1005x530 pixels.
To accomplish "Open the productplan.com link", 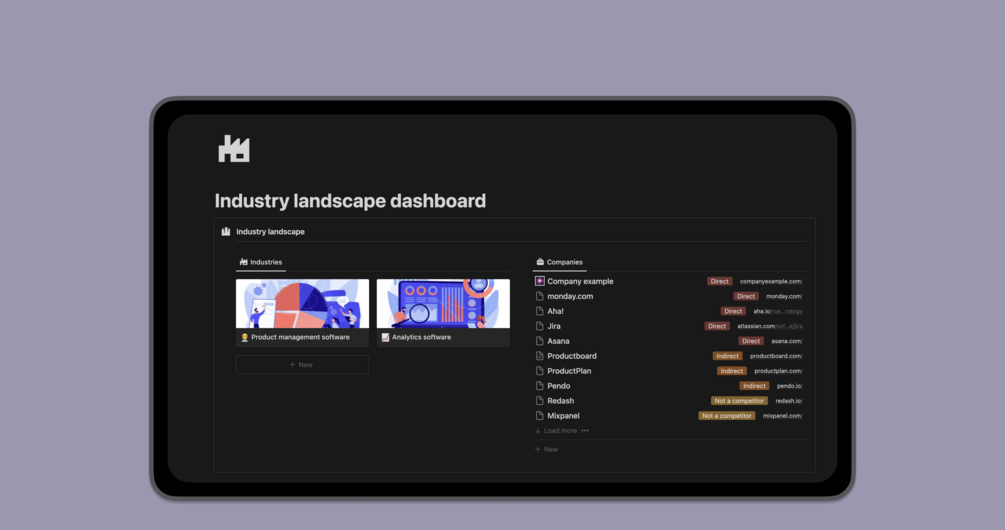I will (x=777, y=371).
